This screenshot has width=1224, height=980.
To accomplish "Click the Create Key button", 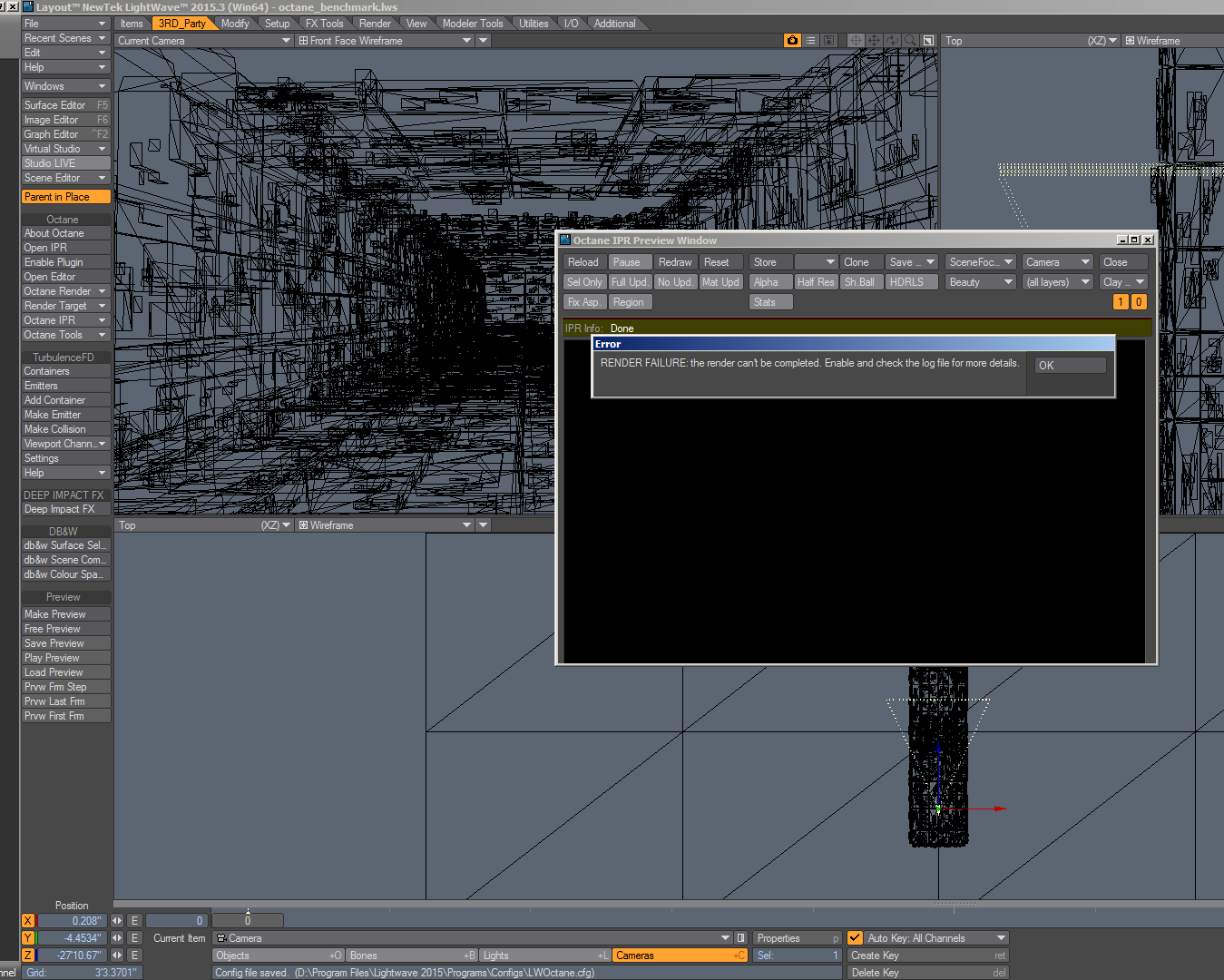I will 928,955.
